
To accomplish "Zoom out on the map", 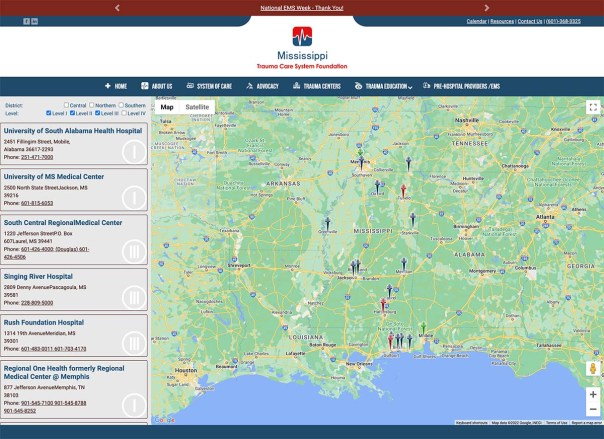I will tap(593, 409).
